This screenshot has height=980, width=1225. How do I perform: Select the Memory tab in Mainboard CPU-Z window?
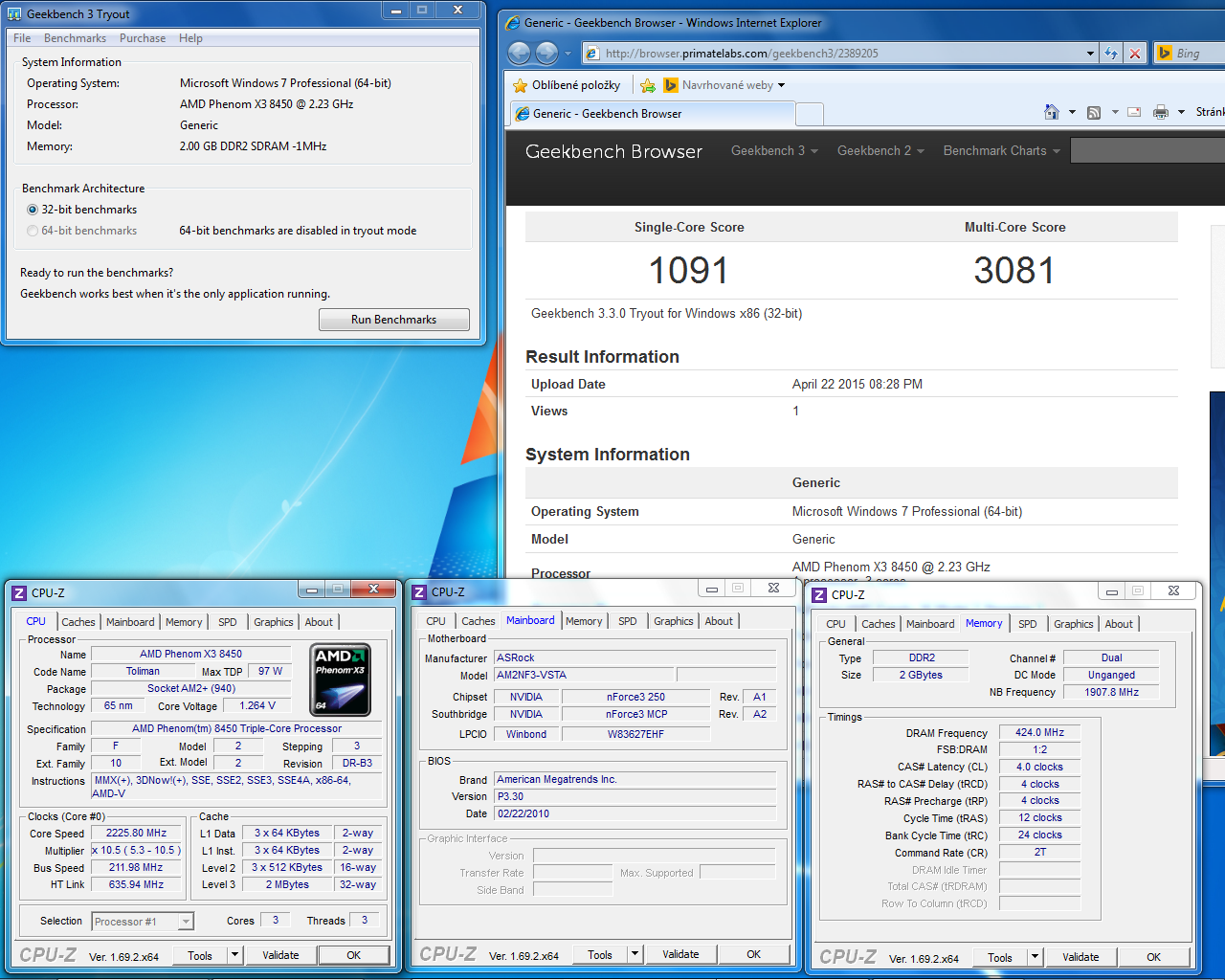[584, 621]
